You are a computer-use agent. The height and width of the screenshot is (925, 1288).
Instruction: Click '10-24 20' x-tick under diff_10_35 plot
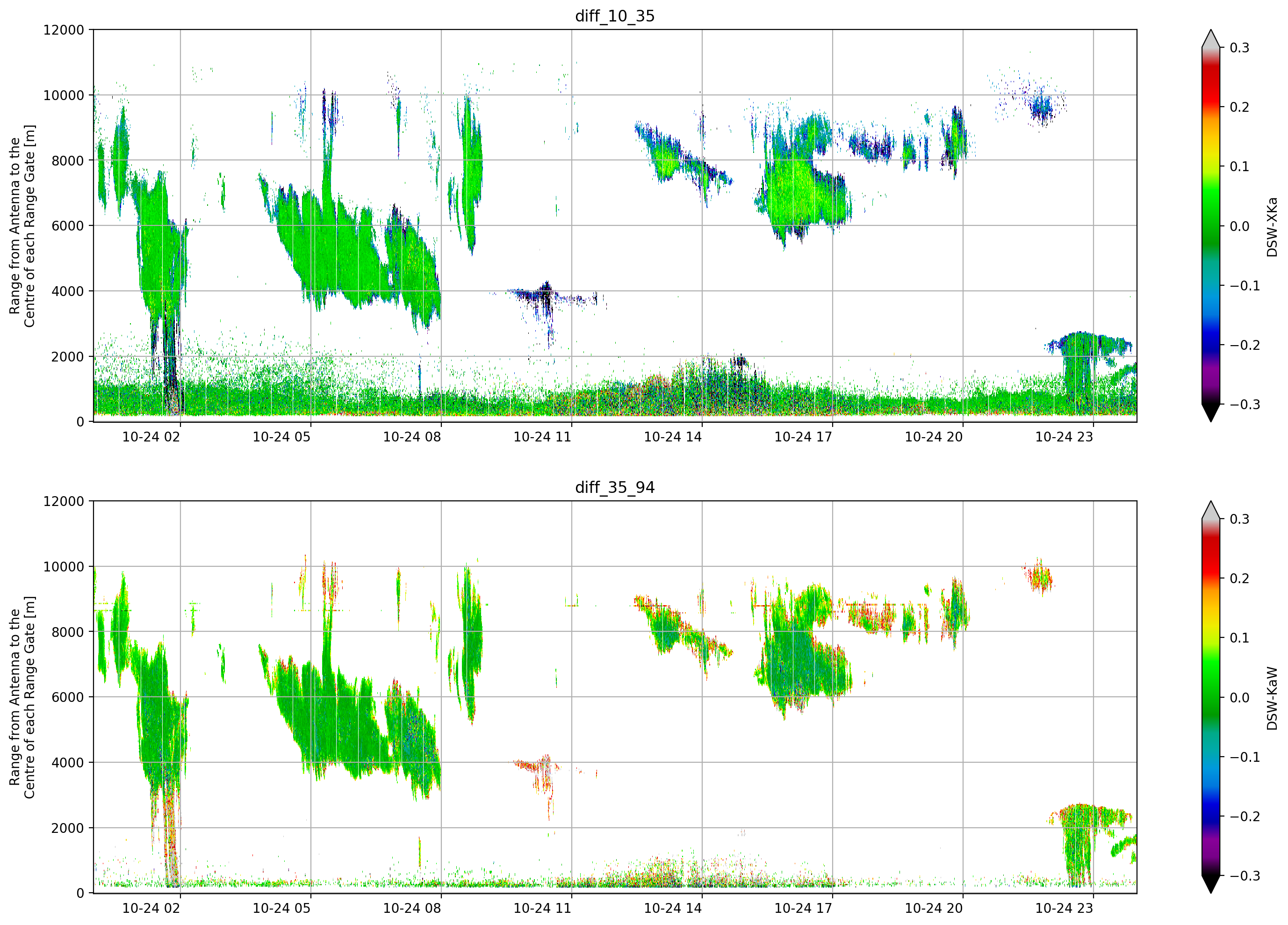(x=934, y=437)
